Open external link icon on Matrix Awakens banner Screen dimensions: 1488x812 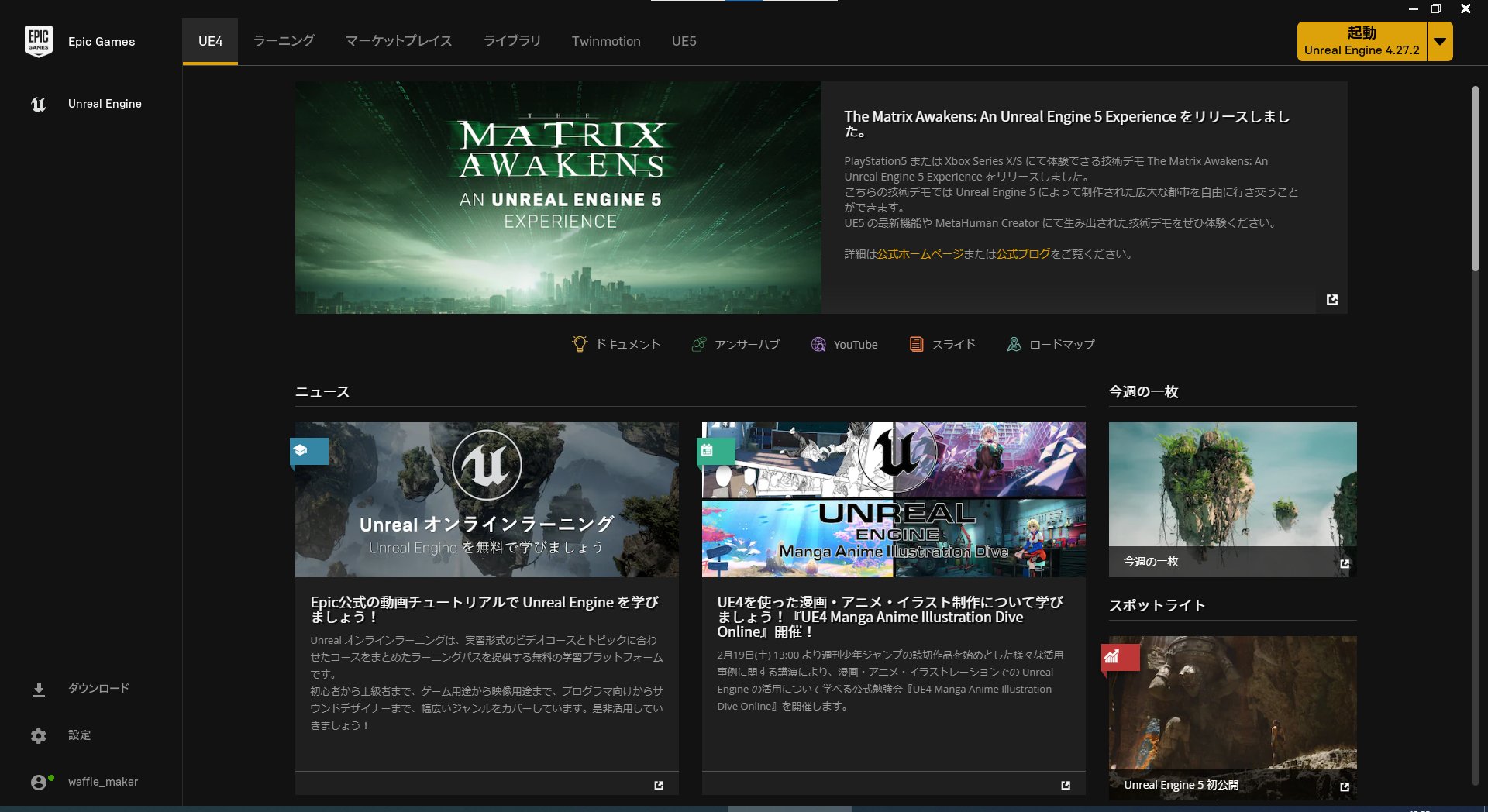(1332, 299)
